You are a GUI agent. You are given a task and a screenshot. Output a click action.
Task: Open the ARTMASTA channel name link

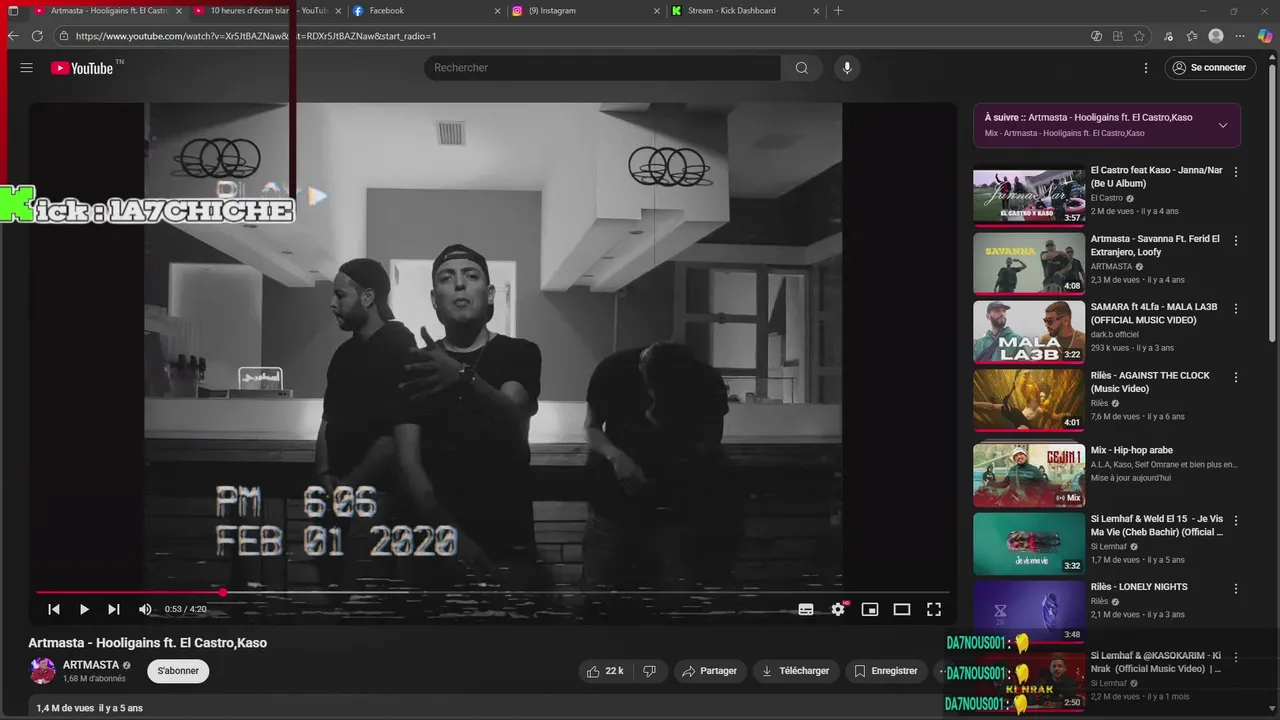91,665
